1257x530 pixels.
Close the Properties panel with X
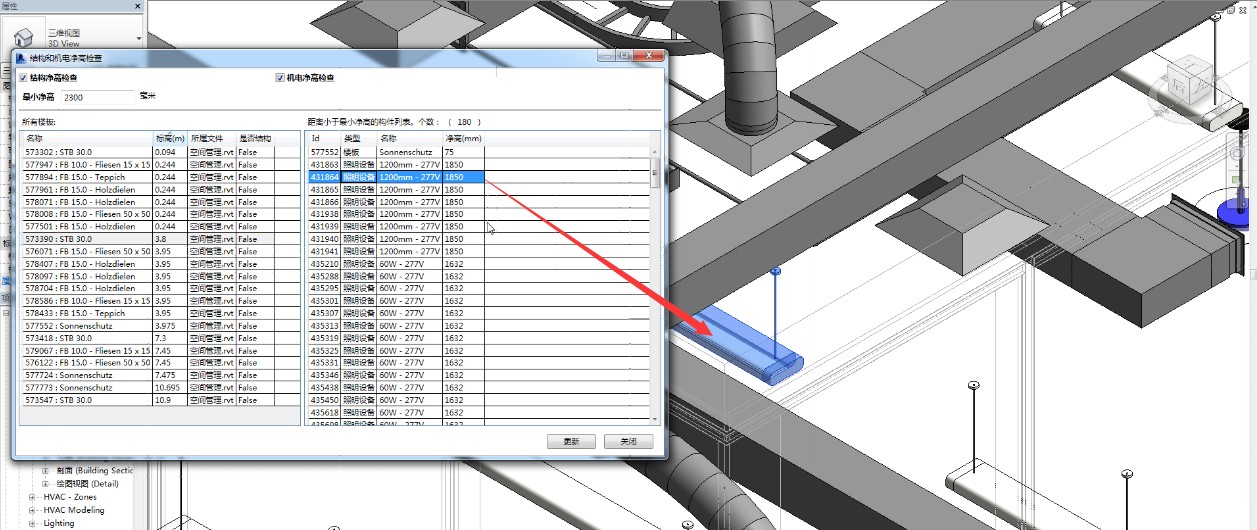[135, 6]
